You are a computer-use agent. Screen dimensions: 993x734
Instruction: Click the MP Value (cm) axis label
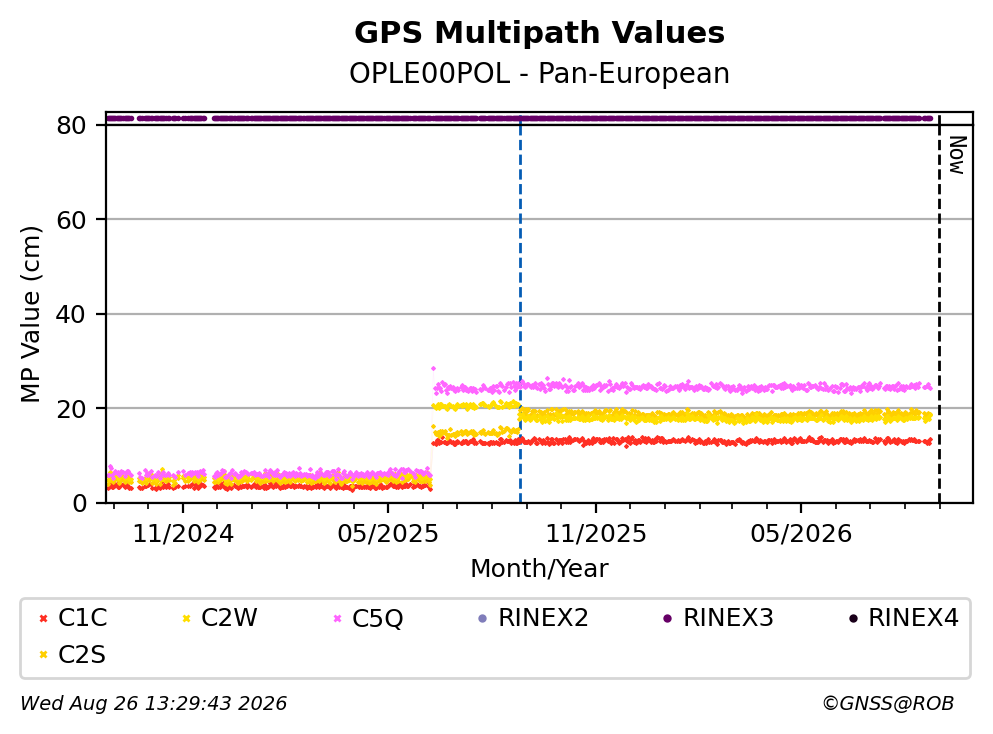click(x=30, y=314)
